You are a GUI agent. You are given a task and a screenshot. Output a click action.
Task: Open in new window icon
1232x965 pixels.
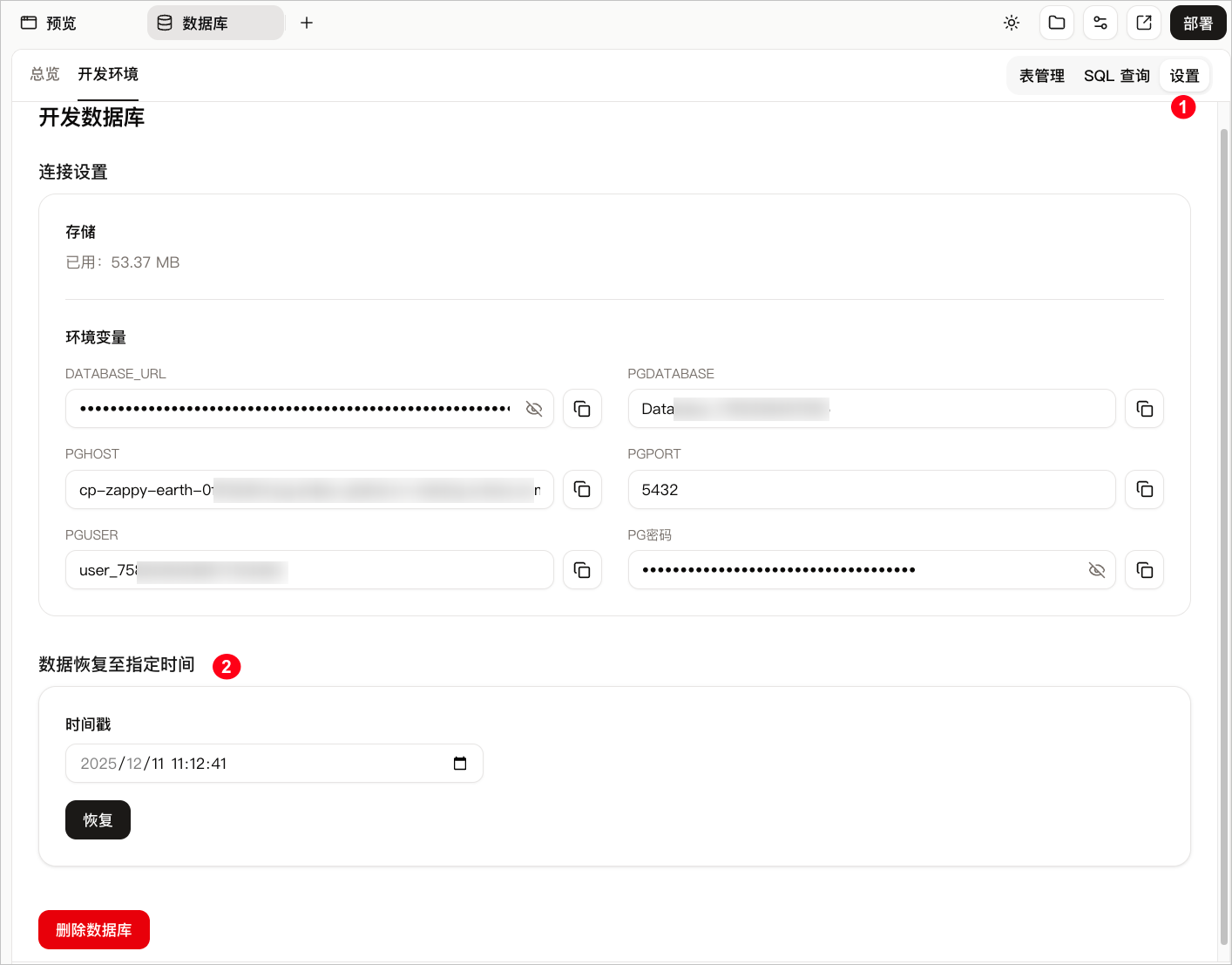pyautogui.click(x=1144, y=23)
